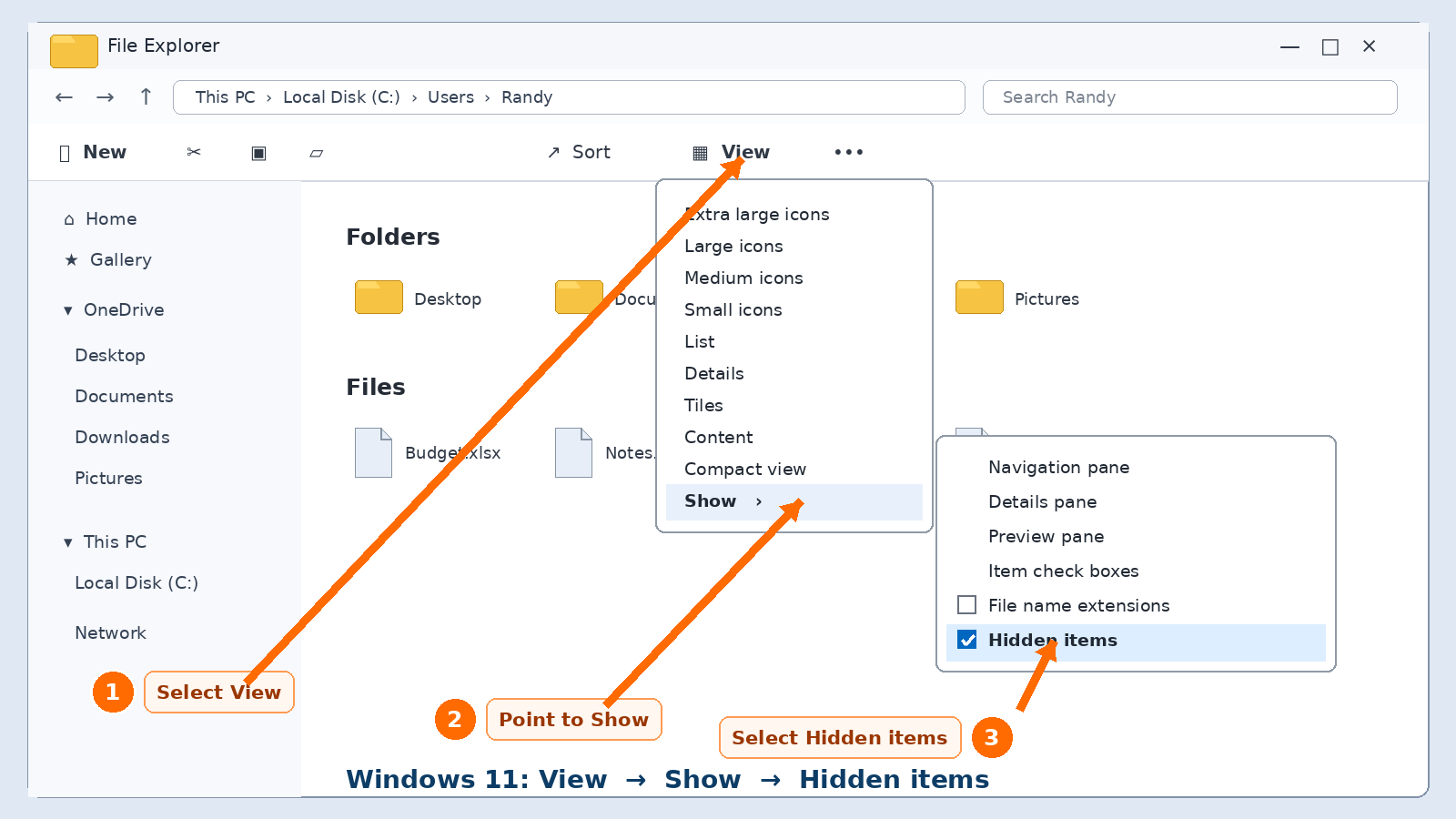Viewport: 1456px width, 819px height.
Task: Select the Notes file icon
Action: (x=573, y=452)
